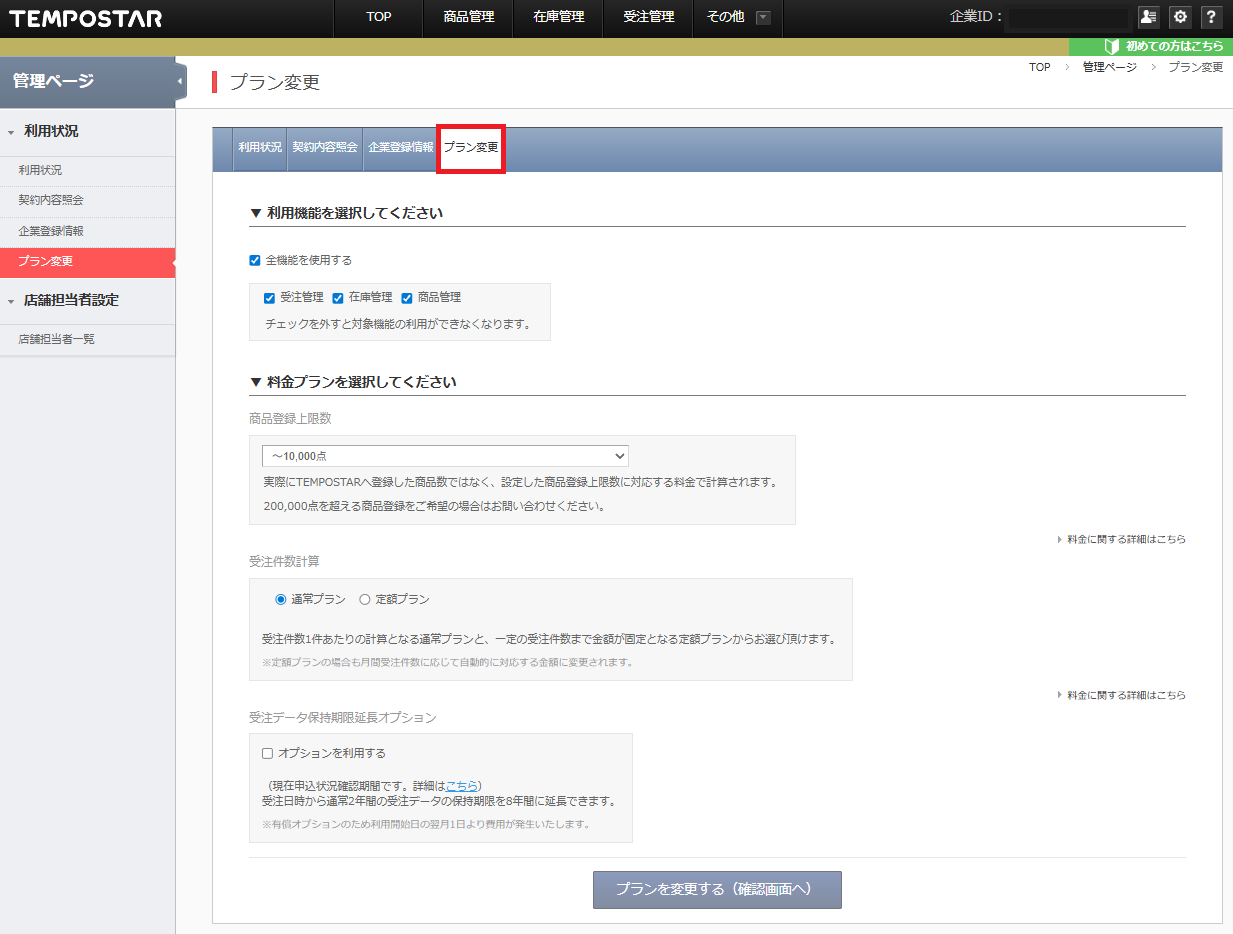The image size is (1233, 934).
Task: Collapse the sidebar using the arrow handle
Action: point(180,81)
